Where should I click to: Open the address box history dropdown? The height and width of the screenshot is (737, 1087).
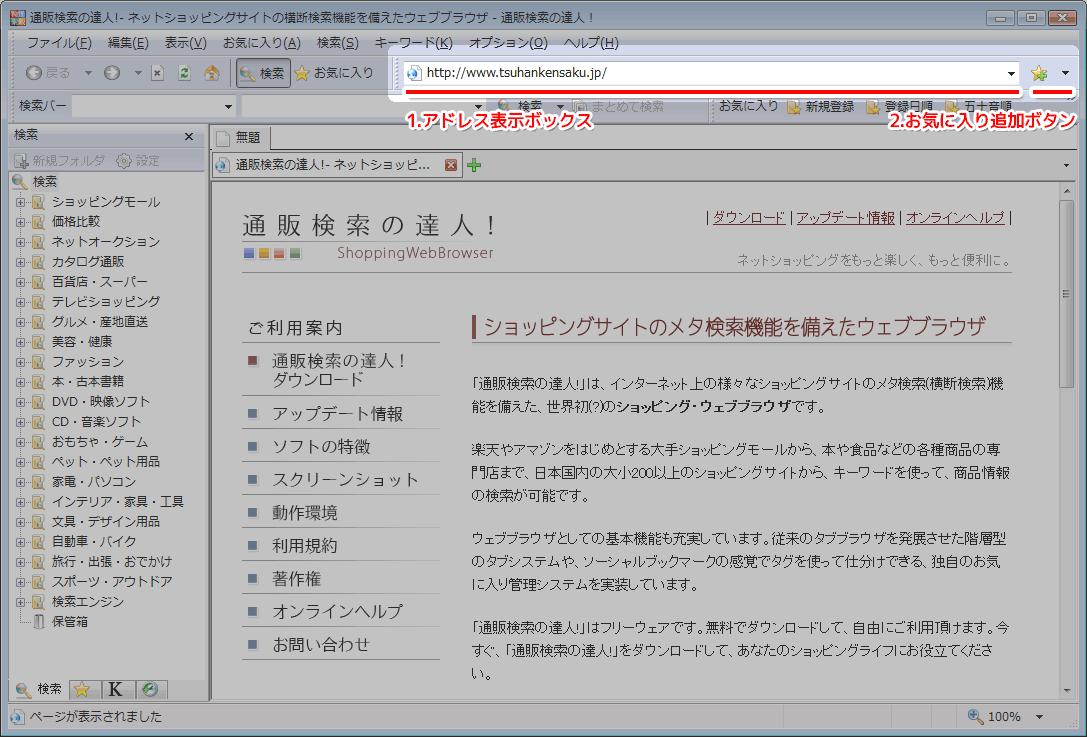1011,73
